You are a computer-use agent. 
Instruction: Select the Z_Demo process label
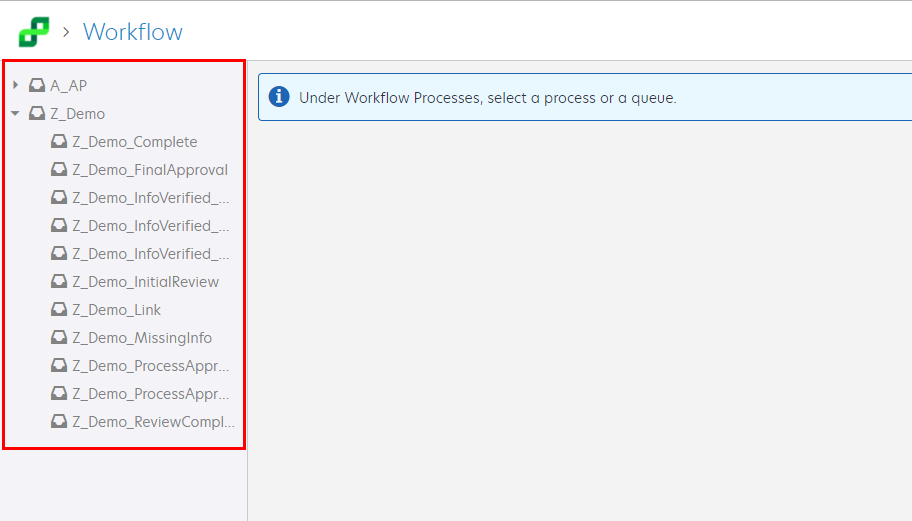77,114
